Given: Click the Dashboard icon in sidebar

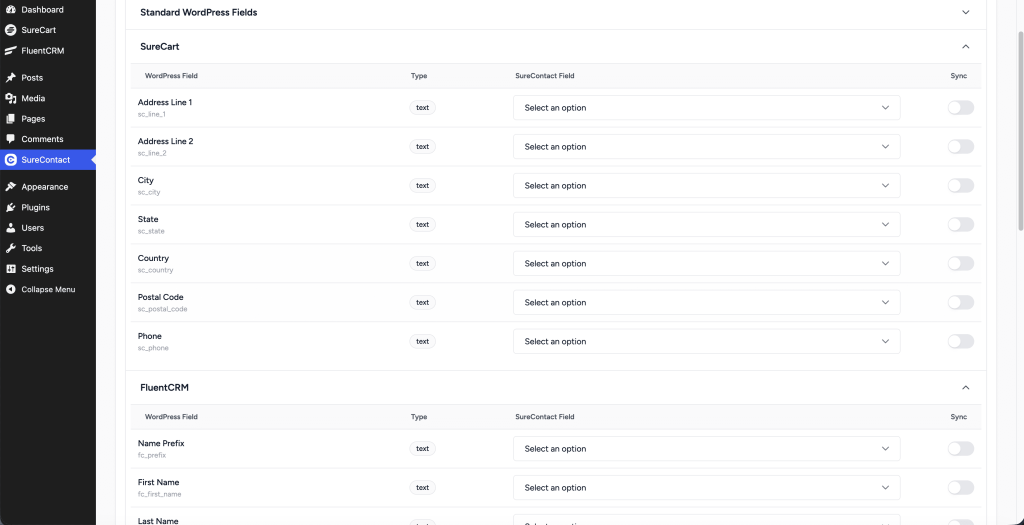Looking at the screenshot, I should point(10,10).
